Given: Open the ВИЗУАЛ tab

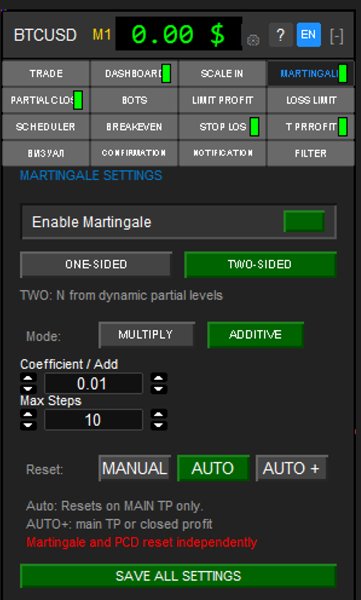Looking at the screenshot, I should [x=46, y=153].
